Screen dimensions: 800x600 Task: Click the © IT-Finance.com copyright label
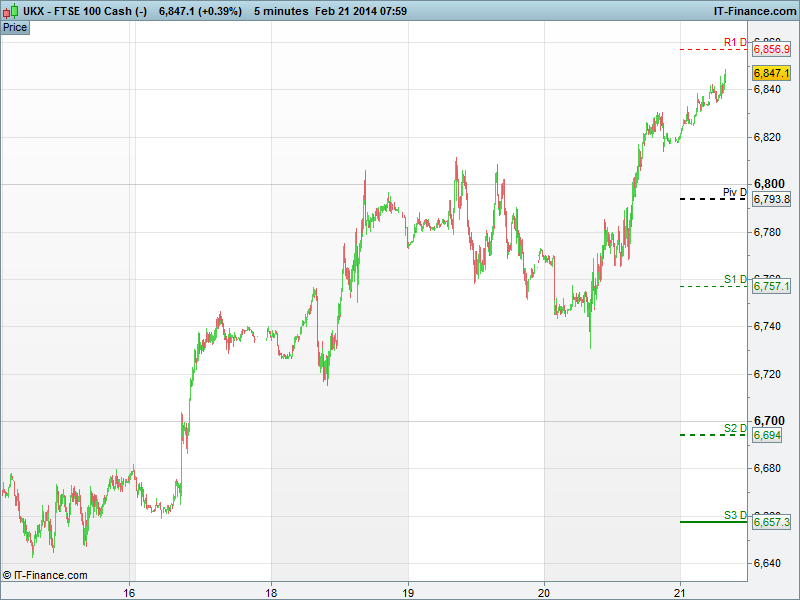click(x=45, y=575)
